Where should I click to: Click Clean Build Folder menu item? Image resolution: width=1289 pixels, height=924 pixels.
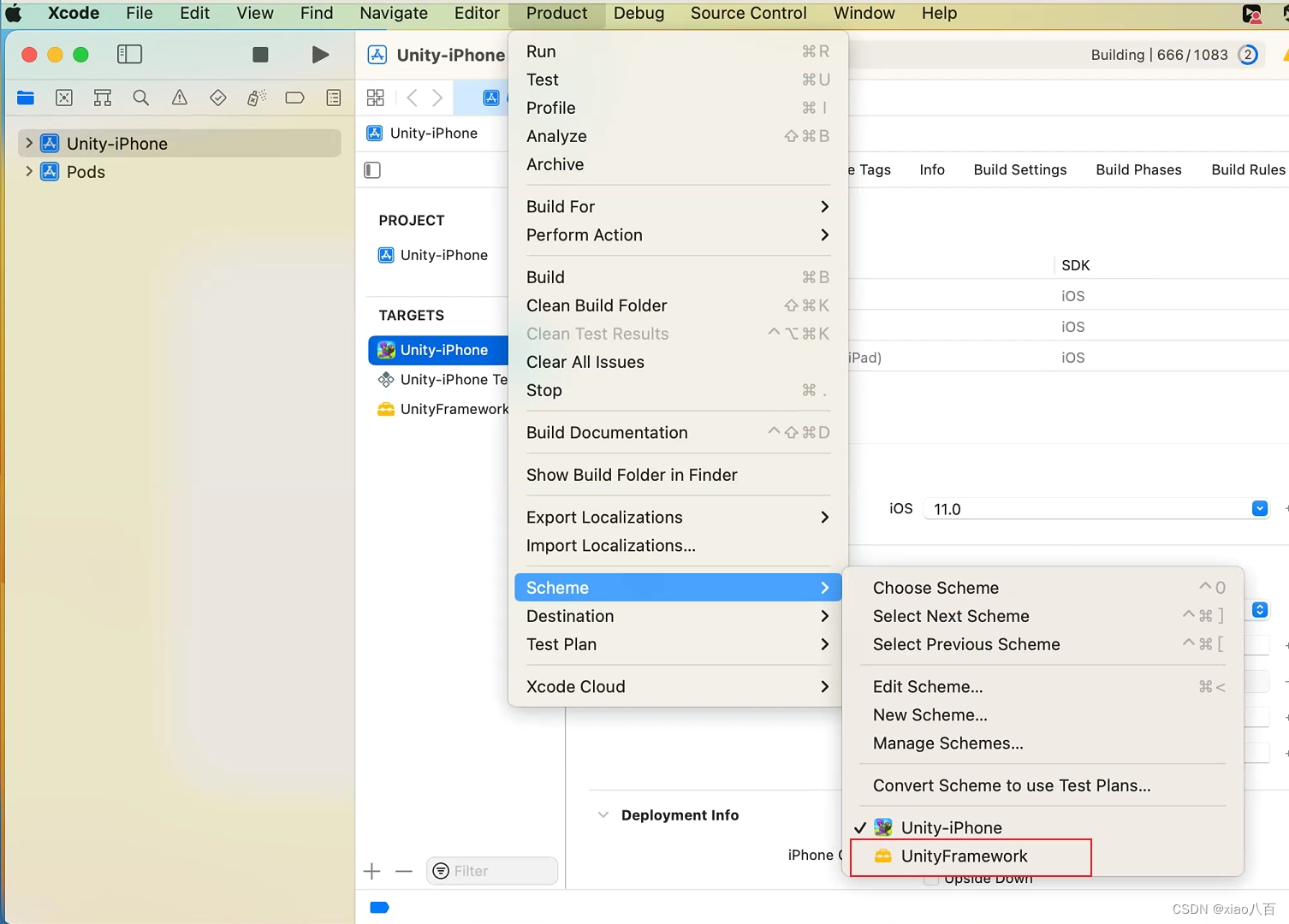678,305
